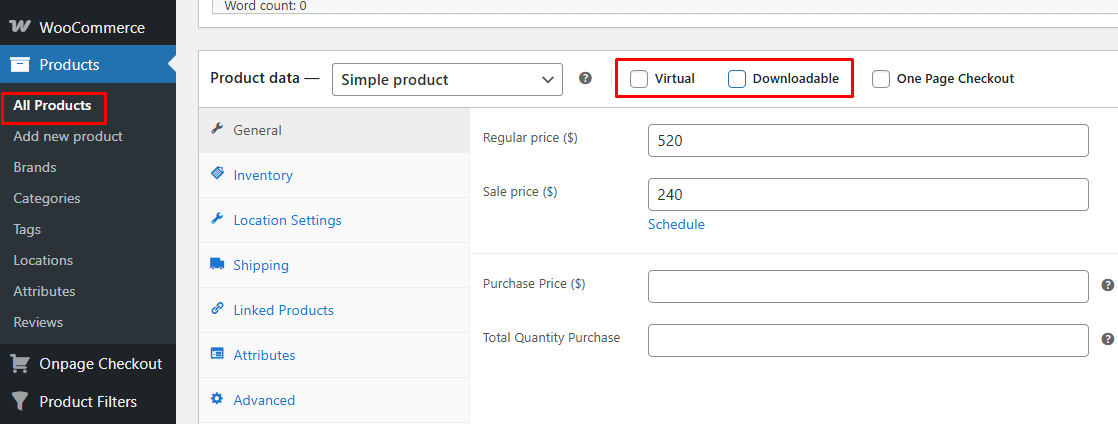The height and width of the screenshot is (424, 1118).
Task: Open the Products menu
Action: (x=88, y=65)
